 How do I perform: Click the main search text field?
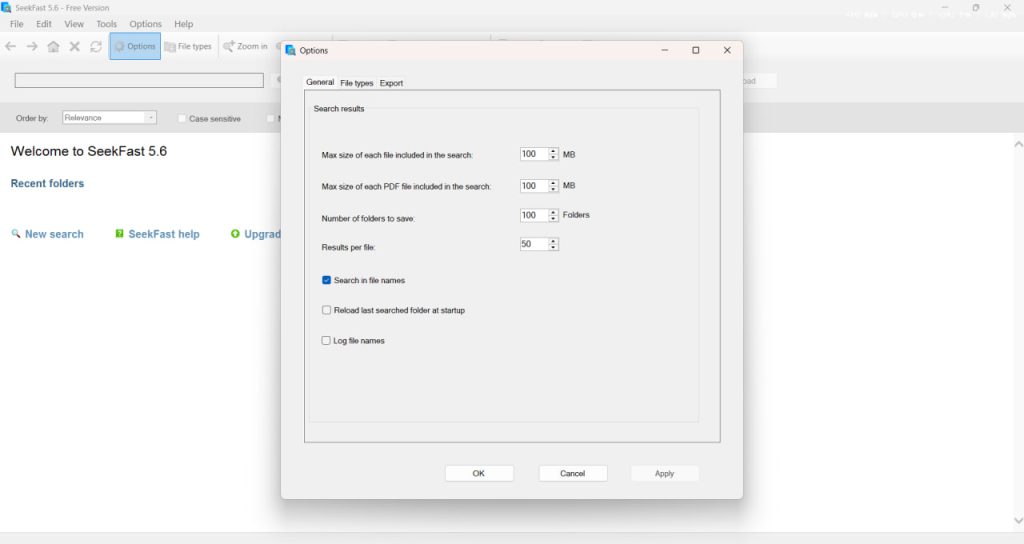[139, 80]
